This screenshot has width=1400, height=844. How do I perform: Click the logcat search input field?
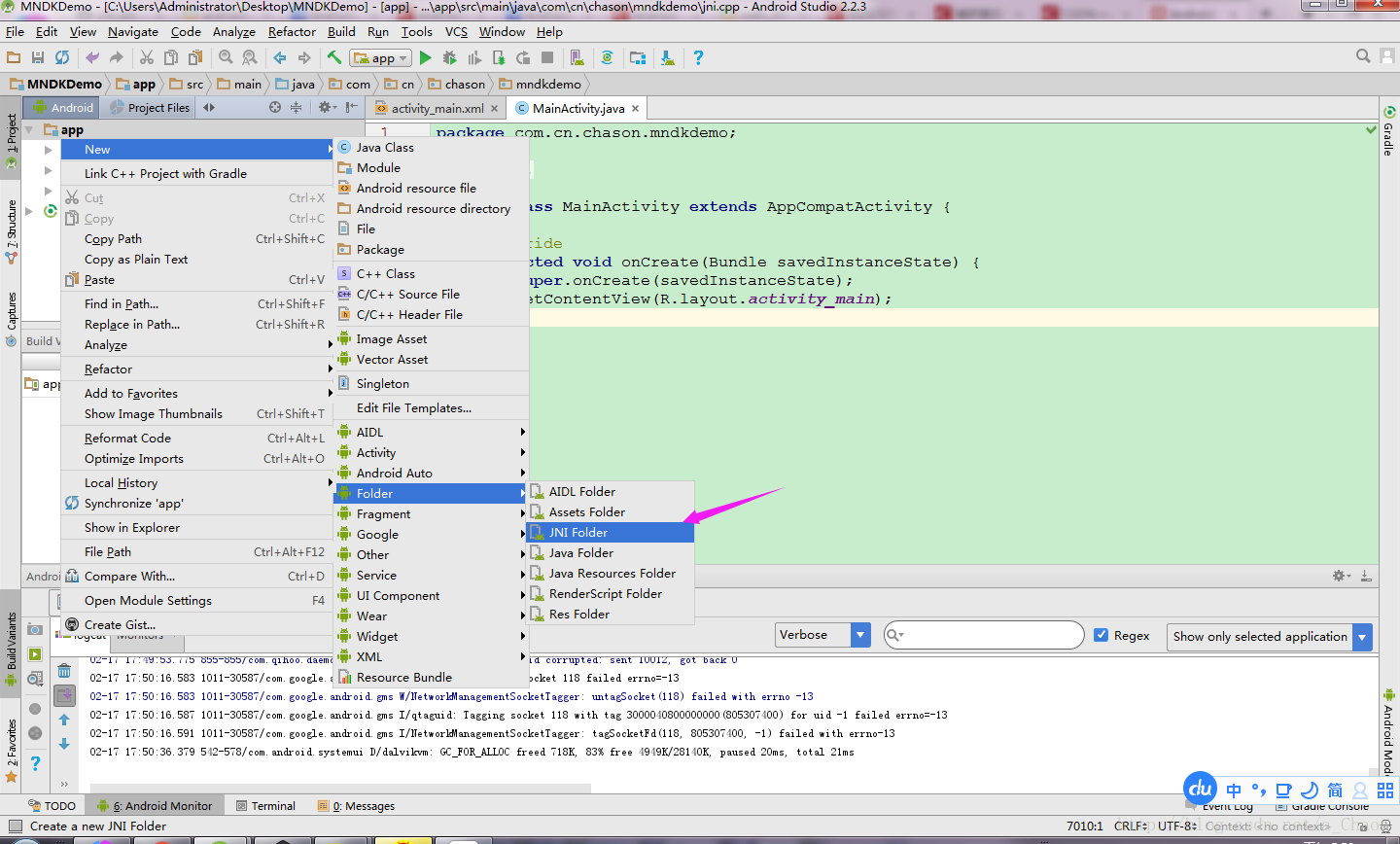(984, 635)
